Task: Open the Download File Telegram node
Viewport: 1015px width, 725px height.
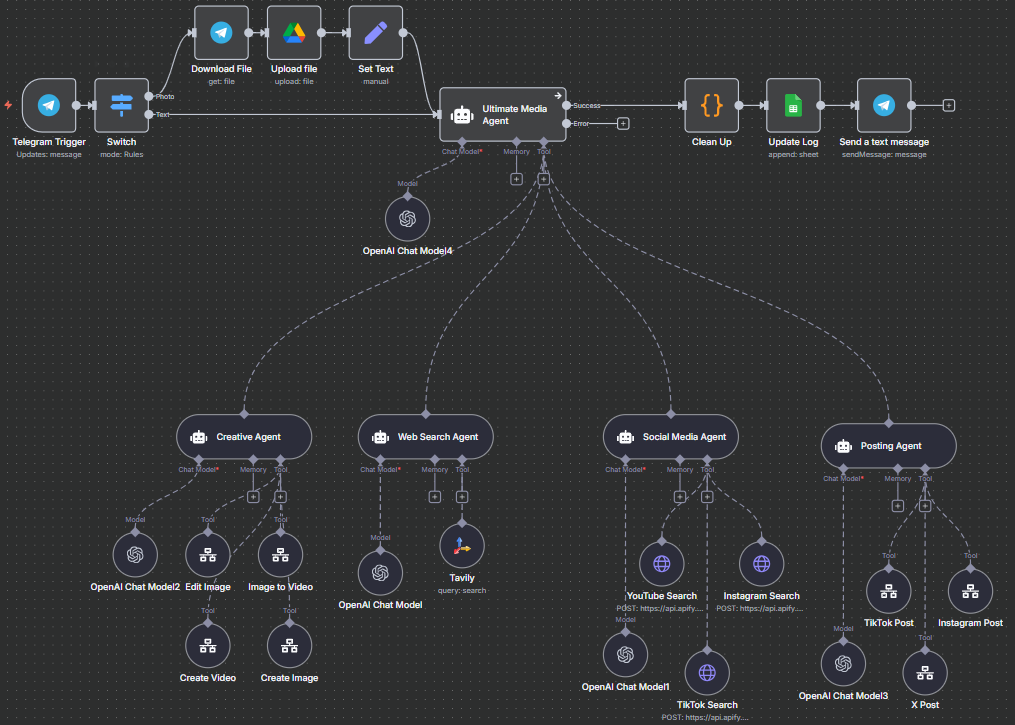Action: (220, 32)
